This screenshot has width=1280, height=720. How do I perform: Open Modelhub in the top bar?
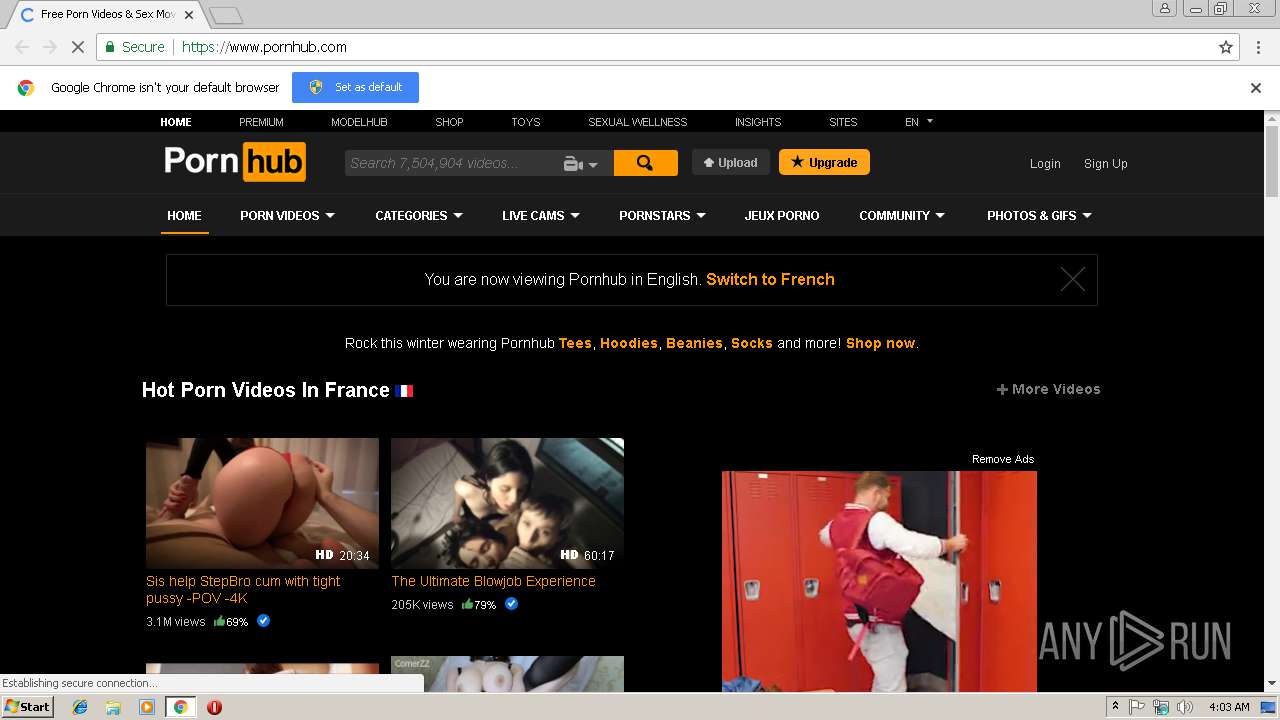coord(359,122)
